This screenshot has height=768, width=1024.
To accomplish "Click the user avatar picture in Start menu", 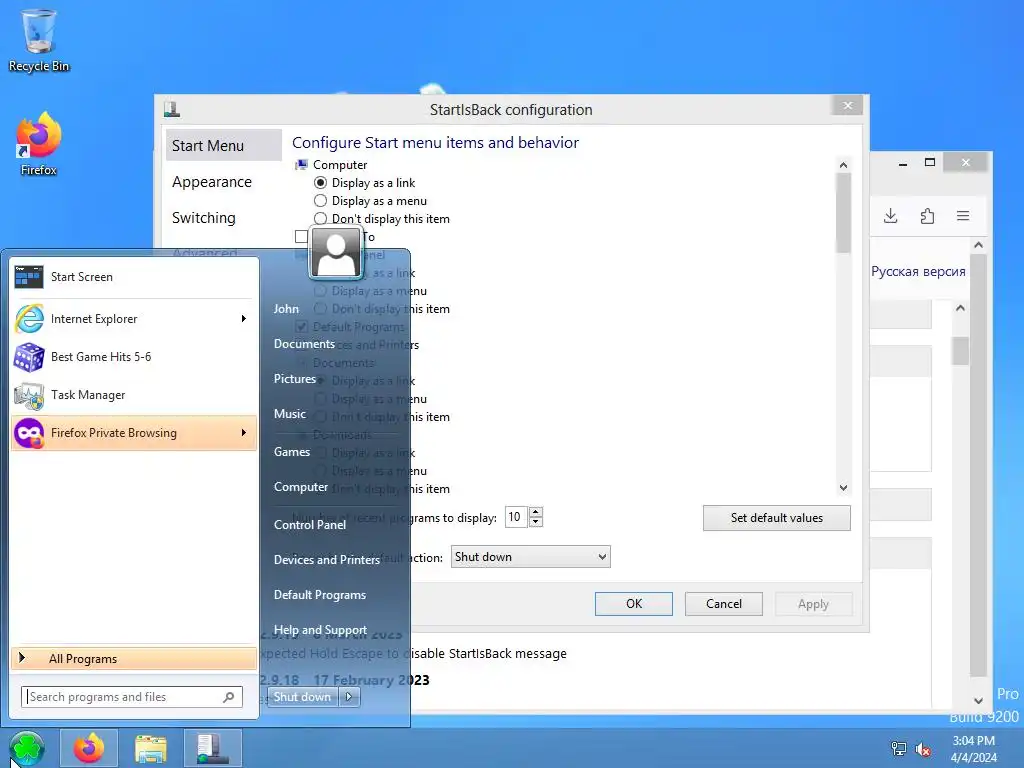I will click(336, 253).
